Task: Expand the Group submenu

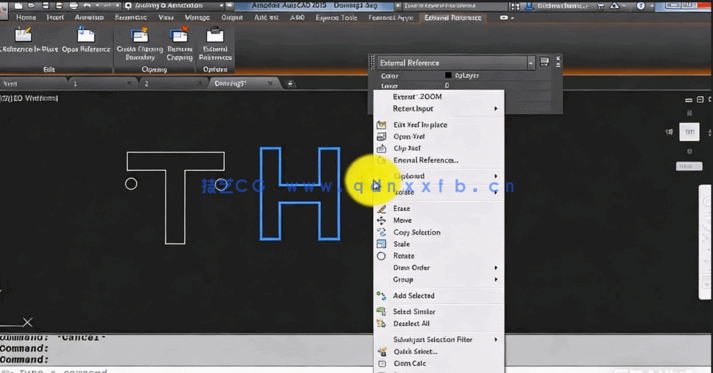Action: [439, 279]
